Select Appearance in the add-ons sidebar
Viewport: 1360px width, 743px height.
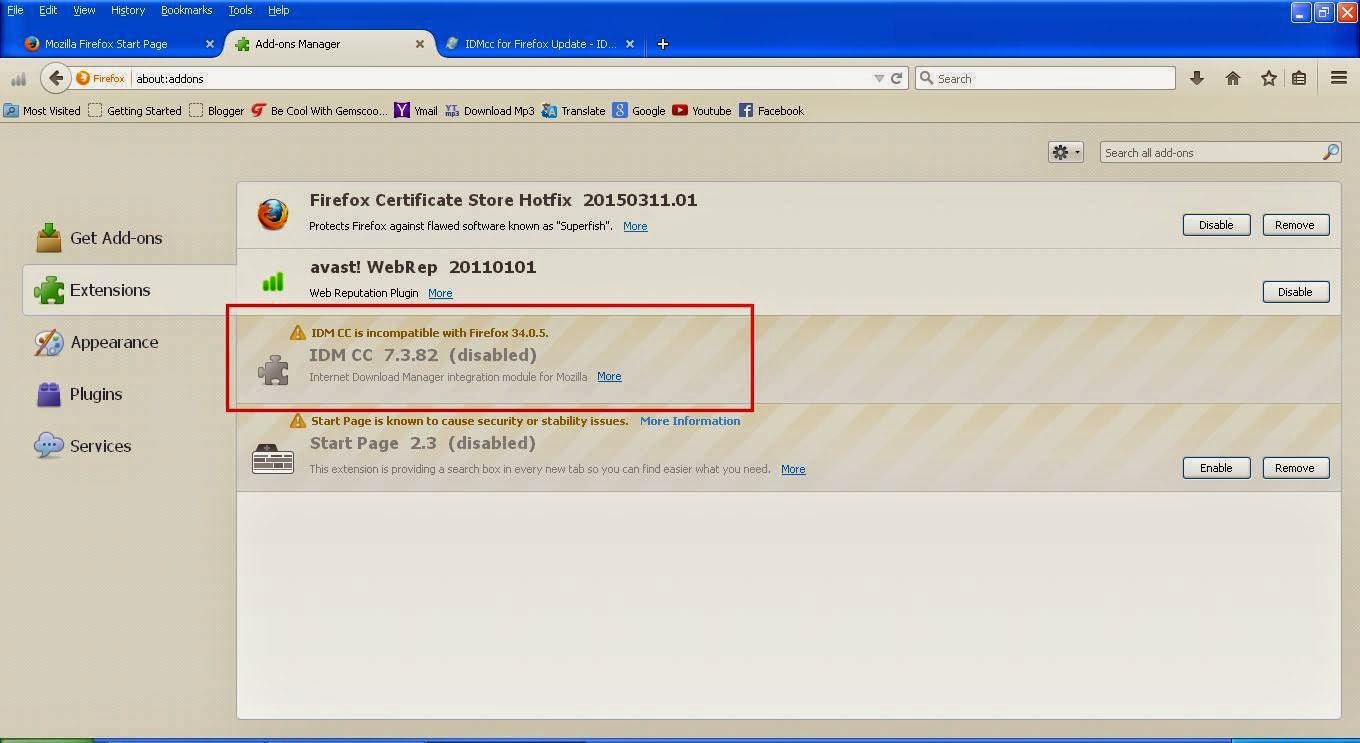click(113, 342)
